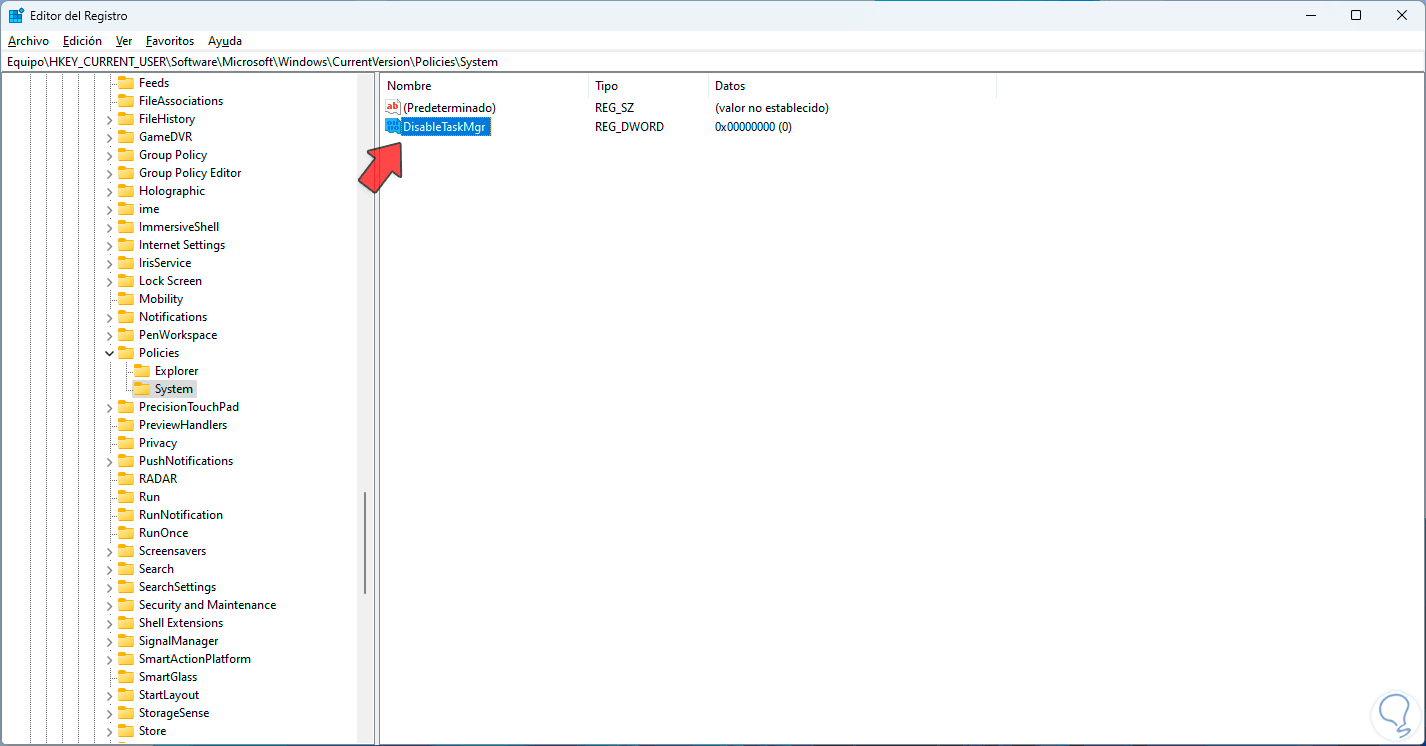This screenshot has width=1426, height=746.
Task: Expand the Security and Maintenance key
Action: 109,605
